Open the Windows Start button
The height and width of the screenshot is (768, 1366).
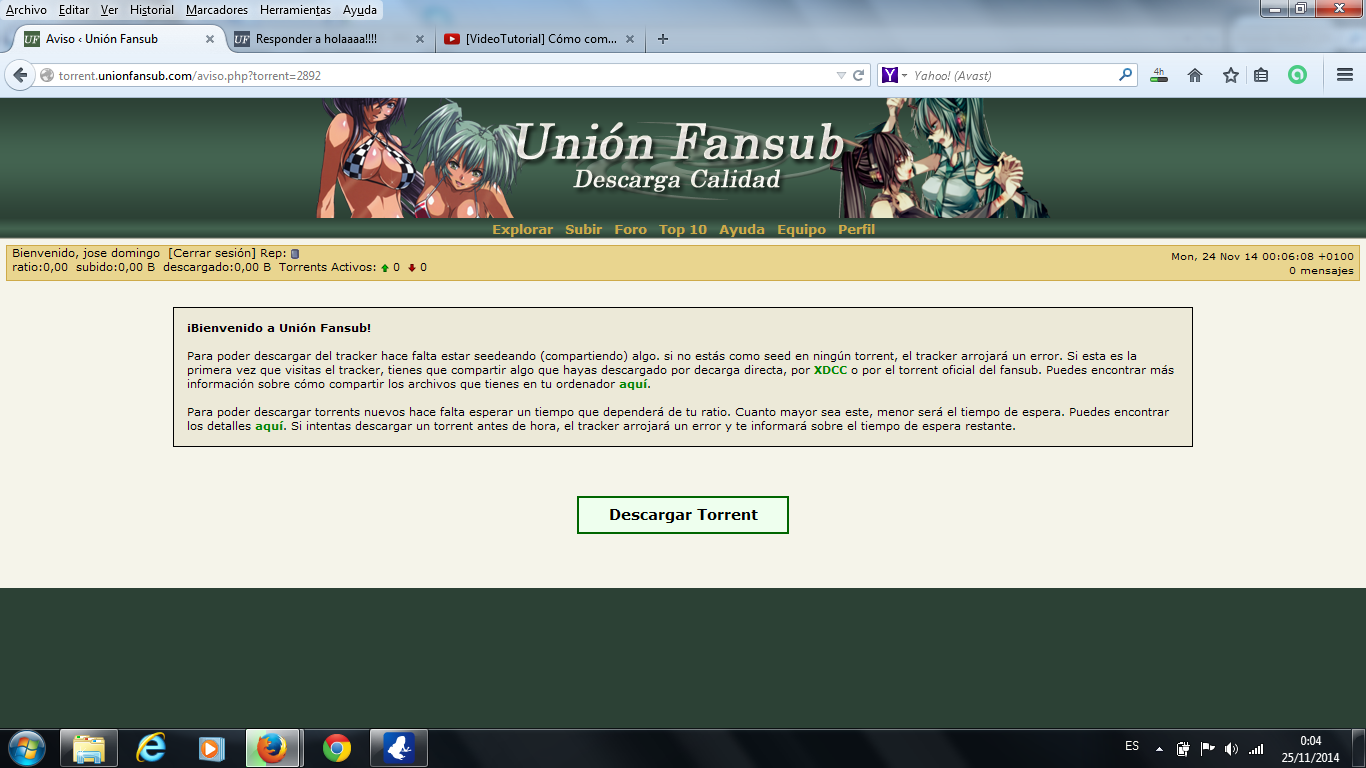(x=27, y=748)
